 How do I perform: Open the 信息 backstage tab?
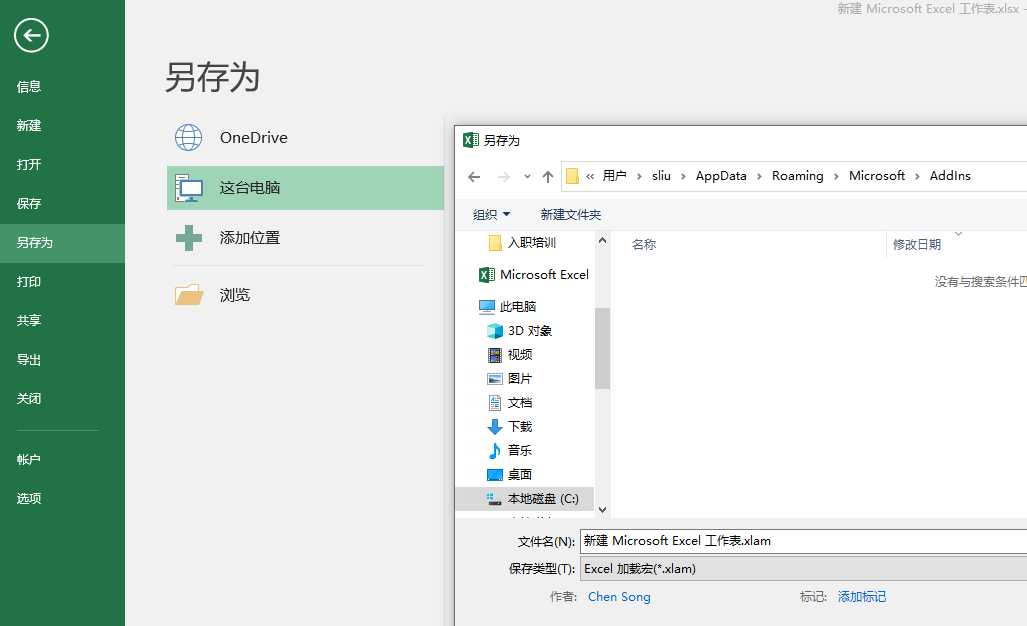62,86
